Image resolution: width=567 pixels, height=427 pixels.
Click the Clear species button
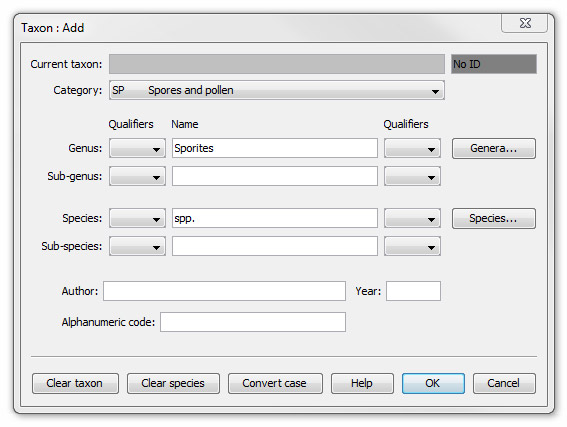pyautogui.click(x=173, y=383)
